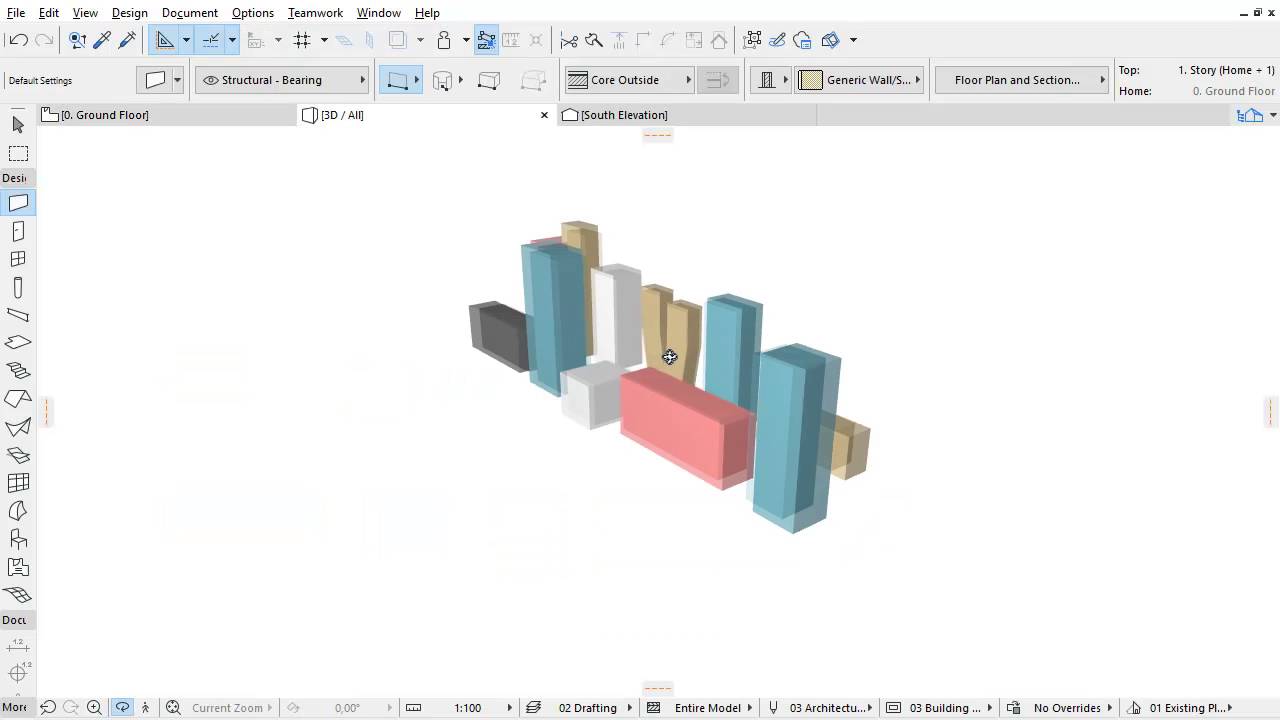The width and height of the screenshot is (1280, 720).
Task: Open the wall structure type dropdown
Action: click(772, 80)
